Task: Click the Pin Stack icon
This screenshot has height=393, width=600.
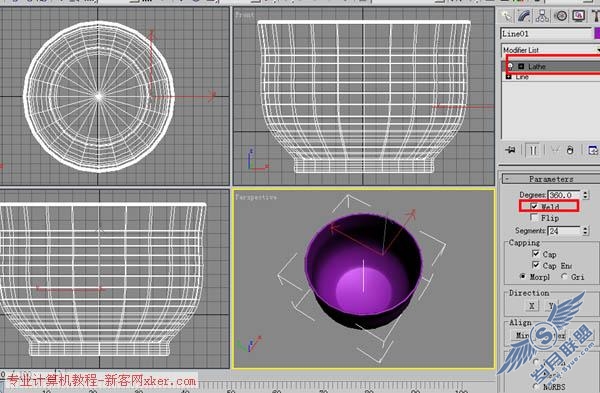Action: pyautogui.click(x=510, y=150)
